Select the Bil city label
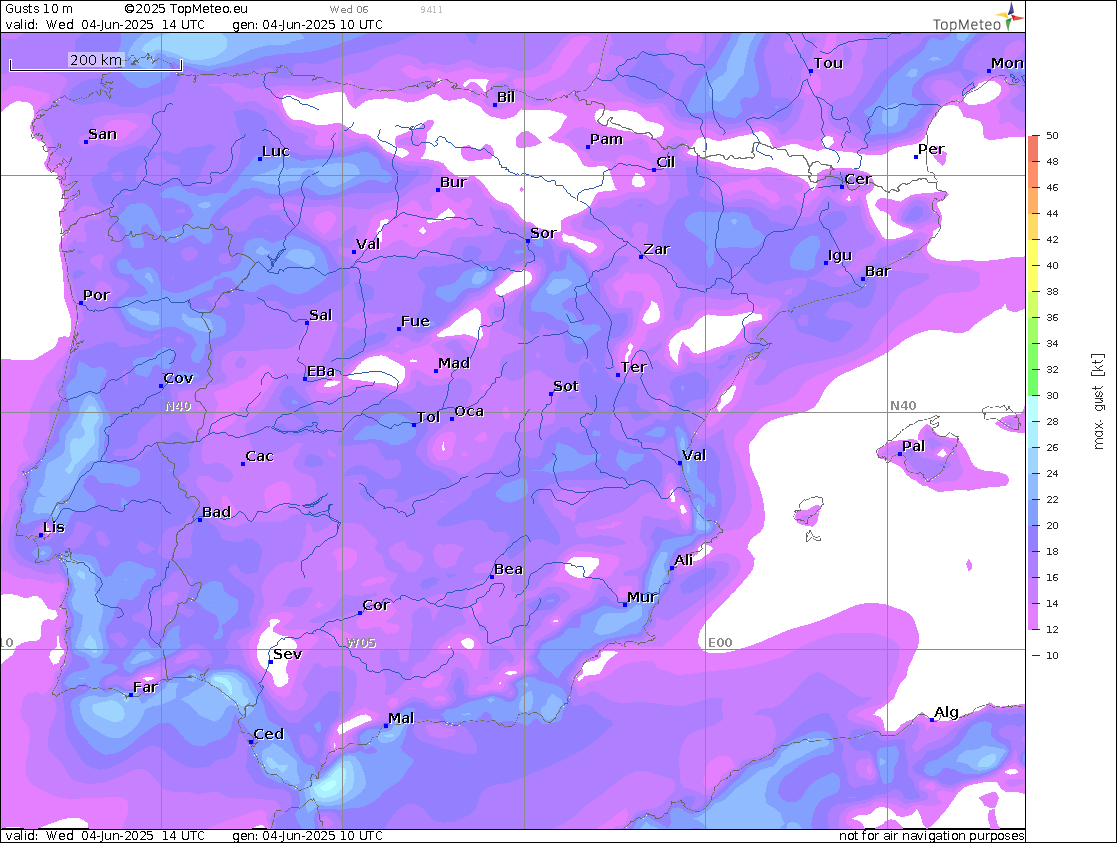Image resolution: width=1117 pixels, height=843 pixels. click(x=506, y=96)
